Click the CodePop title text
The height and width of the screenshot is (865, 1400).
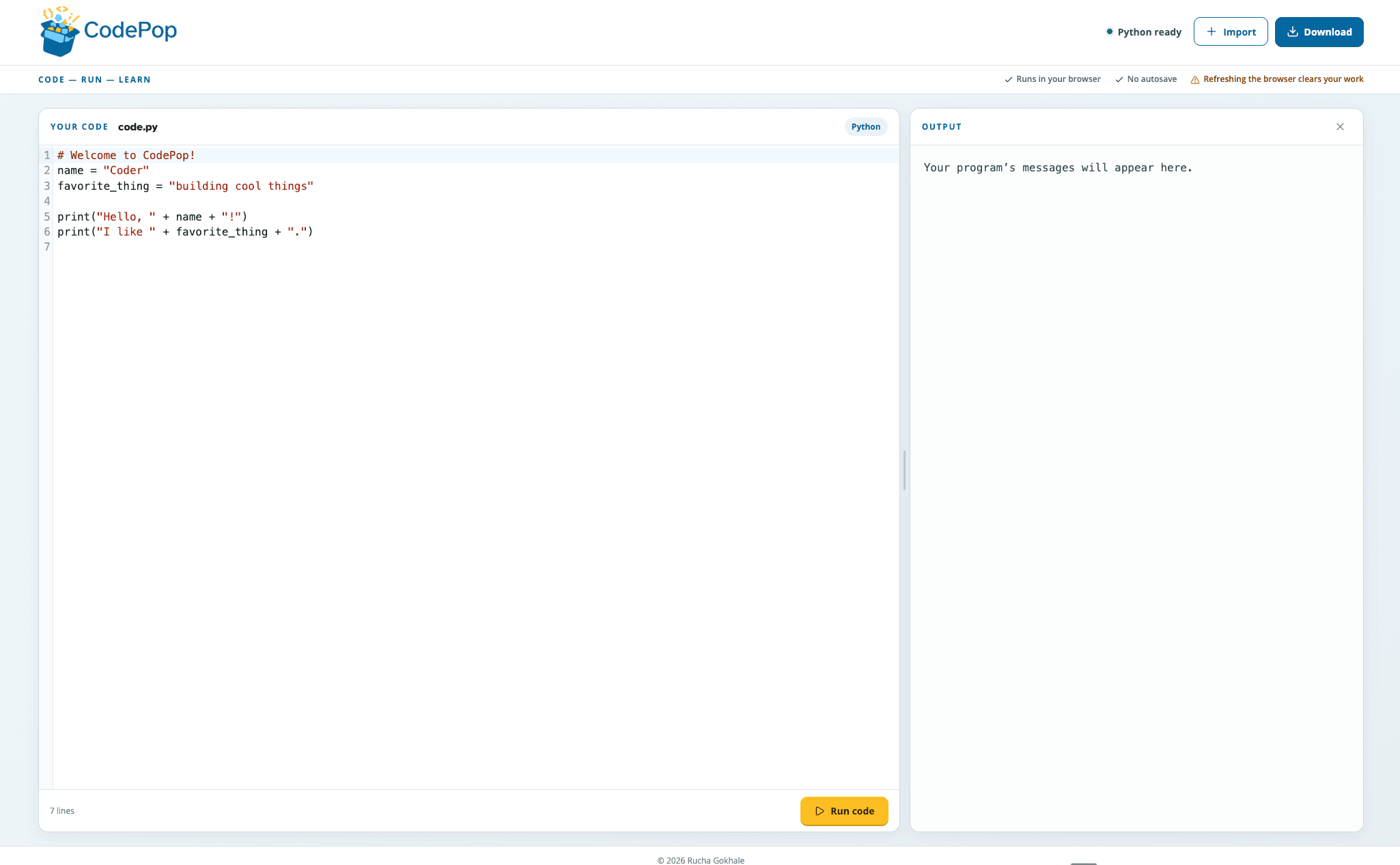130,30
